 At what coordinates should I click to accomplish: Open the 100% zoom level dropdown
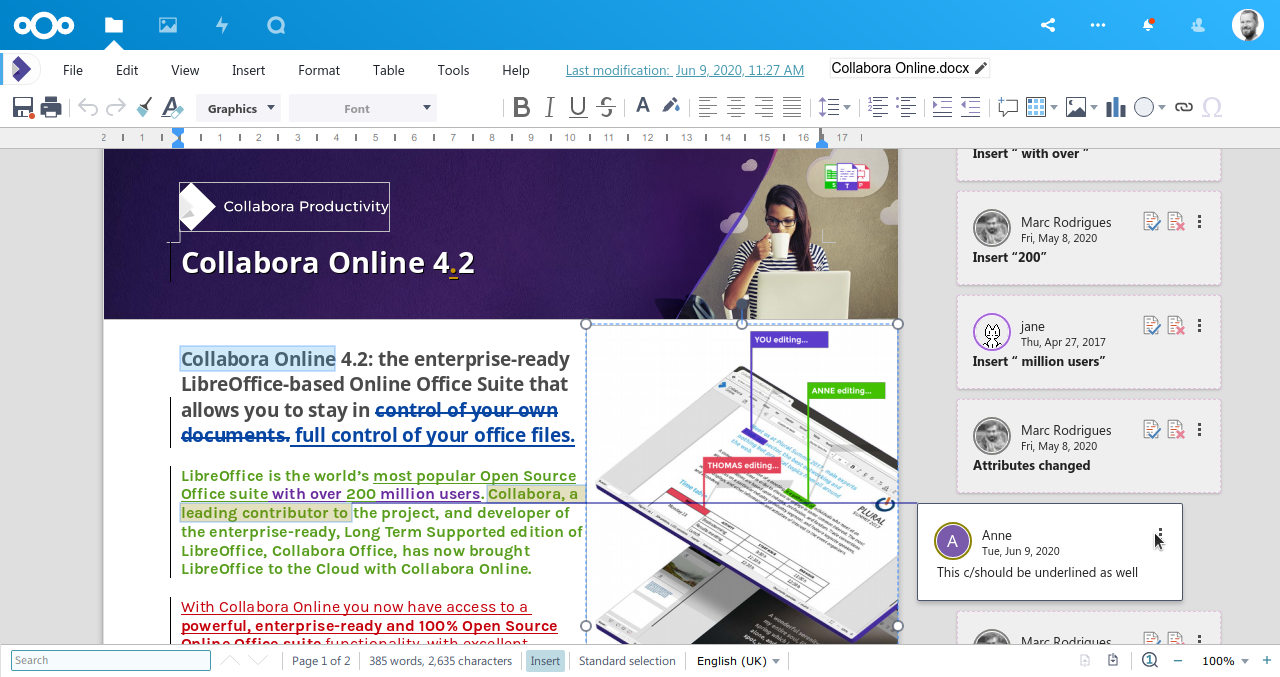[1225, 661]
